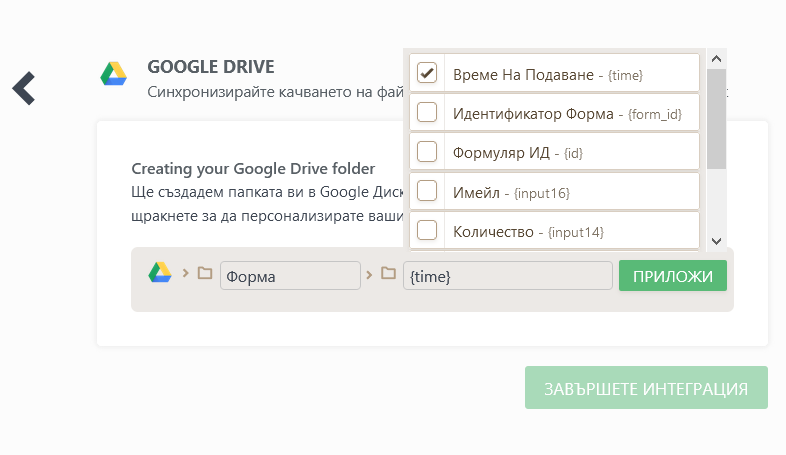Focus the Форма folder name field
Viewport: 786px width, 455px height.
point(290,276)
